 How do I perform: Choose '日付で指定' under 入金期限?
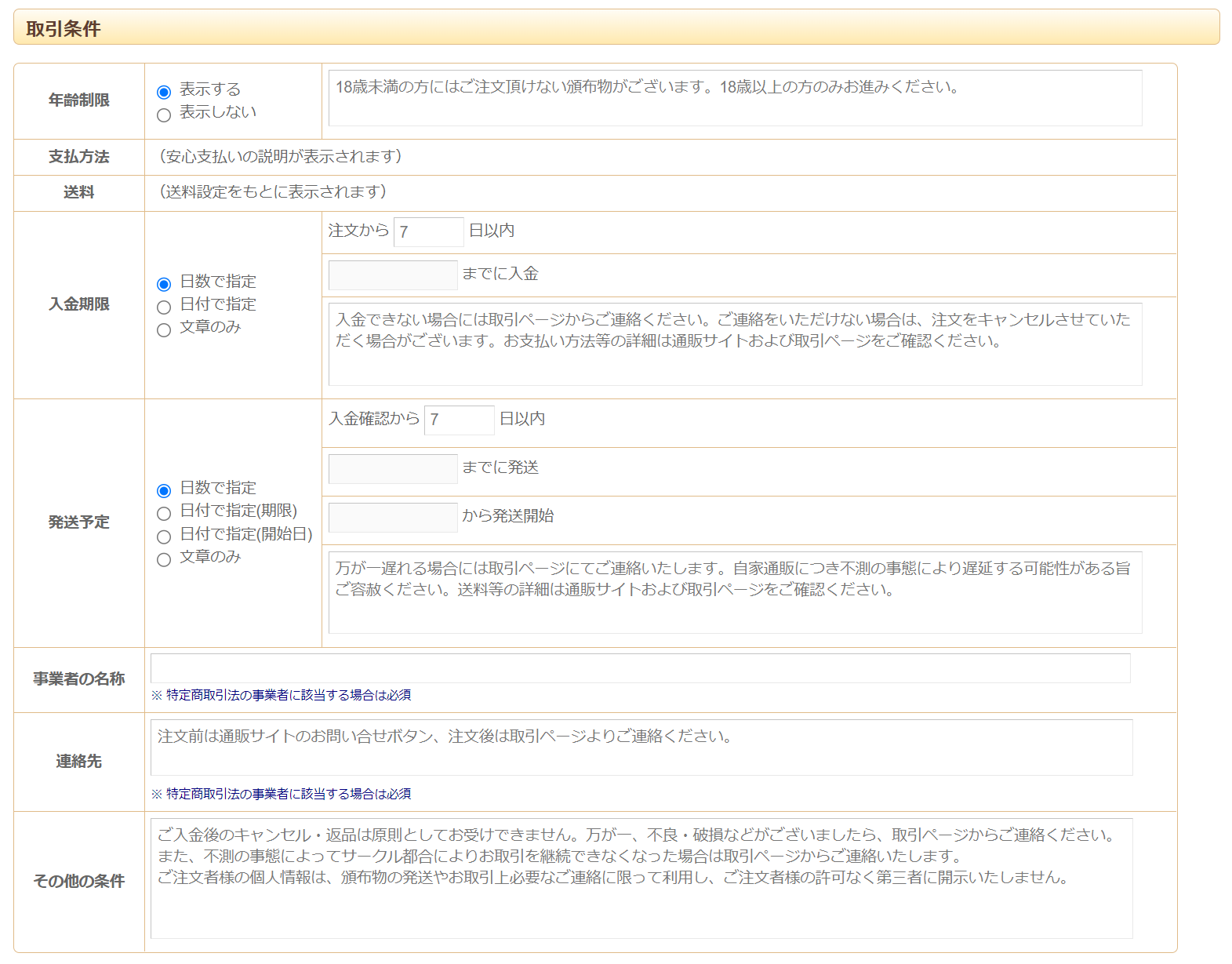point(164,307)
